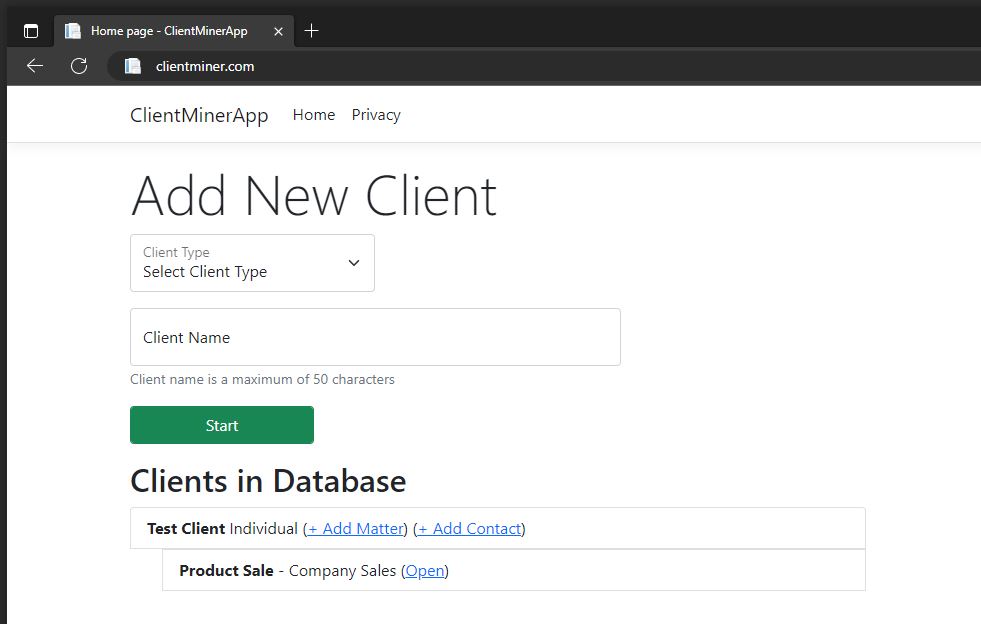Image resolution: width=981 pixels, height=624 pixels.
Task: Click the tab overview icon top-left
Action: [30, 29]
